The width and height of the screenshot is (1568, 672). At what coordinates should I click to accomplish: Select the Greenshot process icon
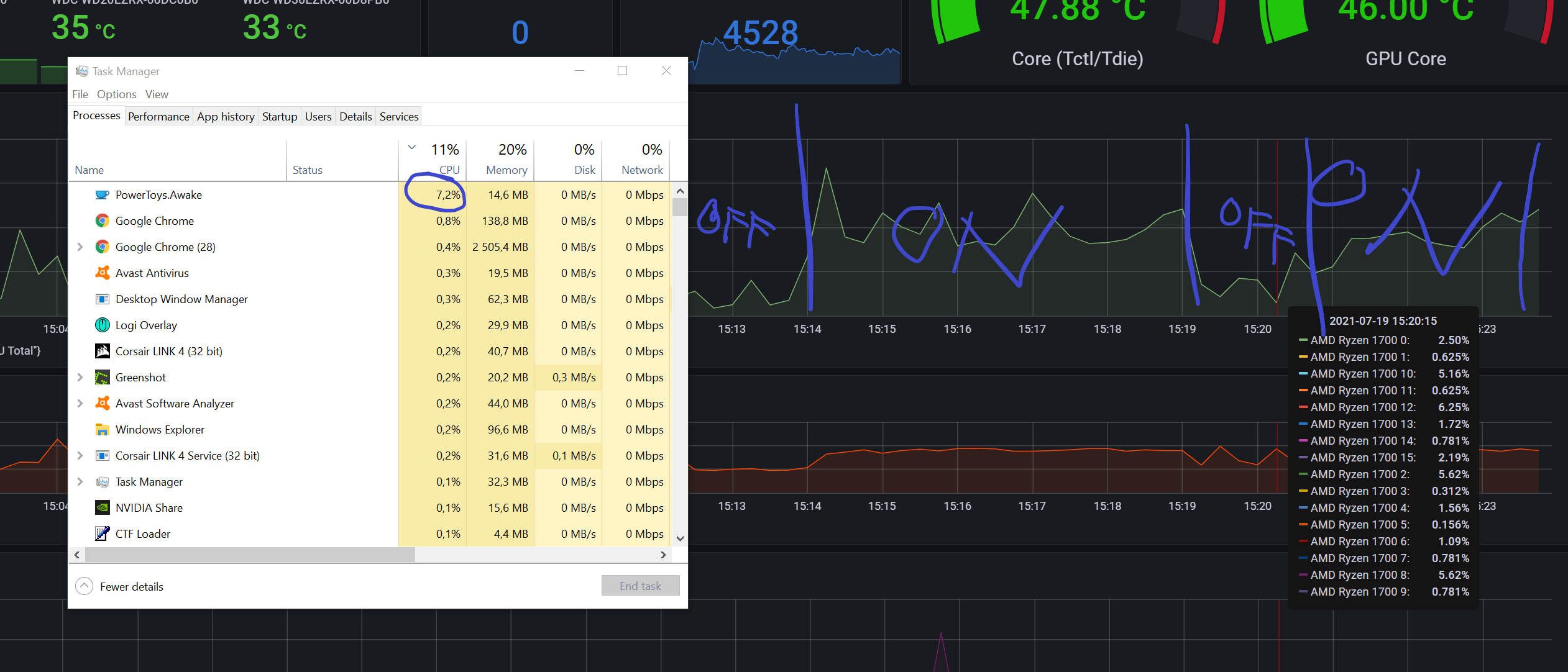tap(103, 378)
